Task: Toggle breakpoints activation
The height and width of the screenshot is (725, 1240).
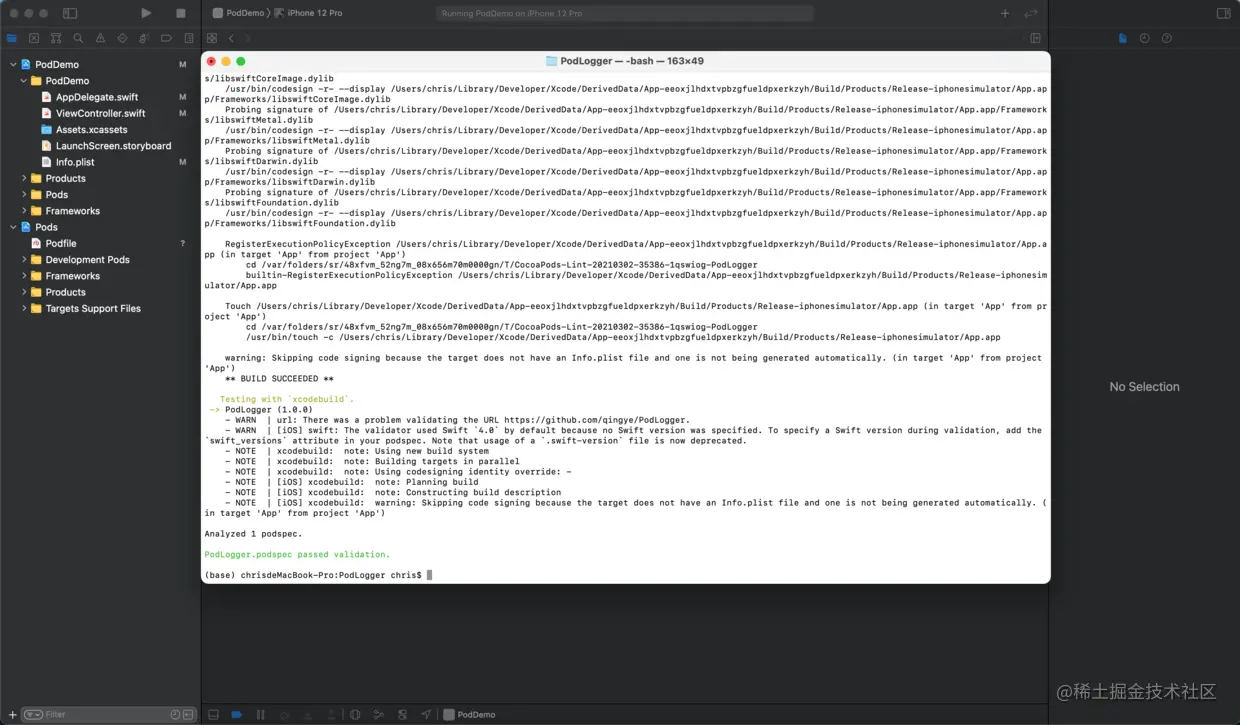Action: click(237, 714)
